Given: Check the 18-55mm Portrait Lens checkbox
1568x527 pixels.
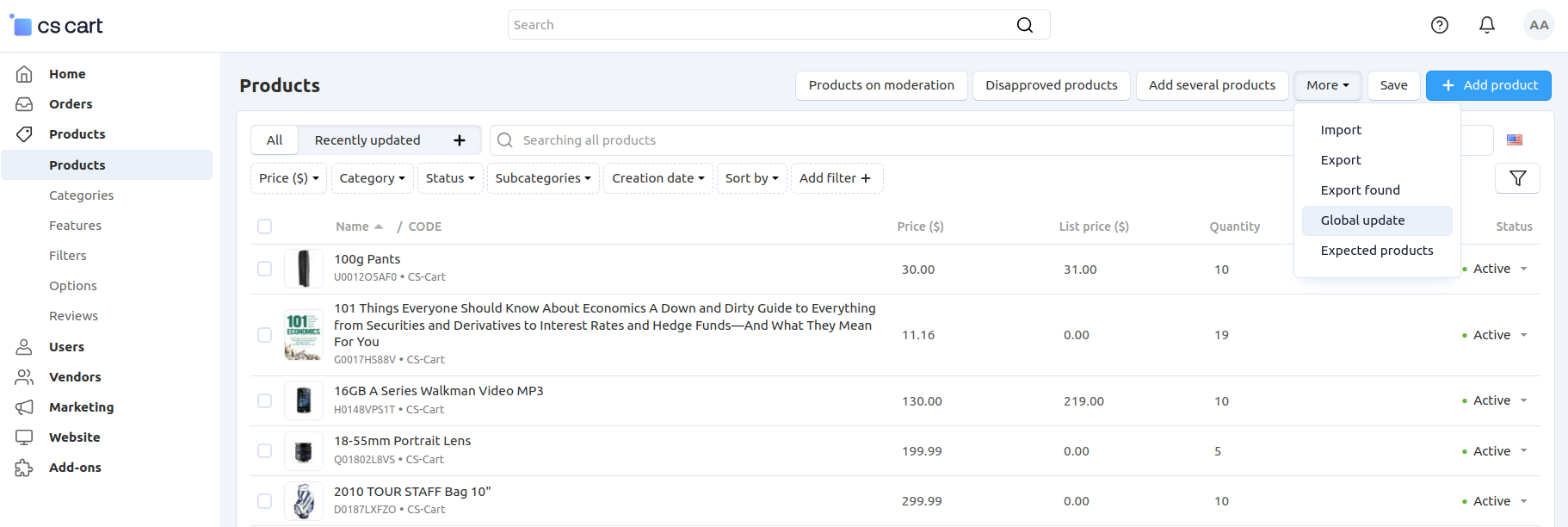Looking at the screenshot, I should [265, 450].
